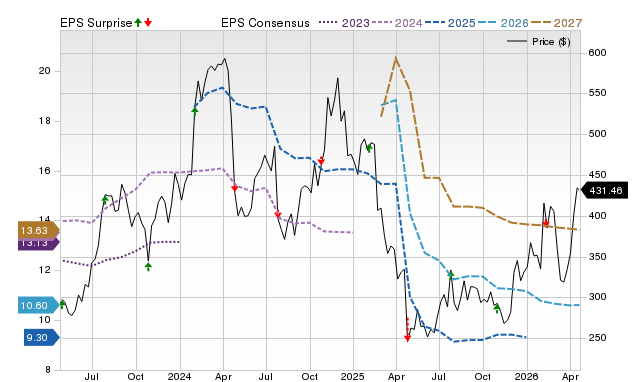
Task: Click the 12 label on left axis
Action: tap(44, 270)
